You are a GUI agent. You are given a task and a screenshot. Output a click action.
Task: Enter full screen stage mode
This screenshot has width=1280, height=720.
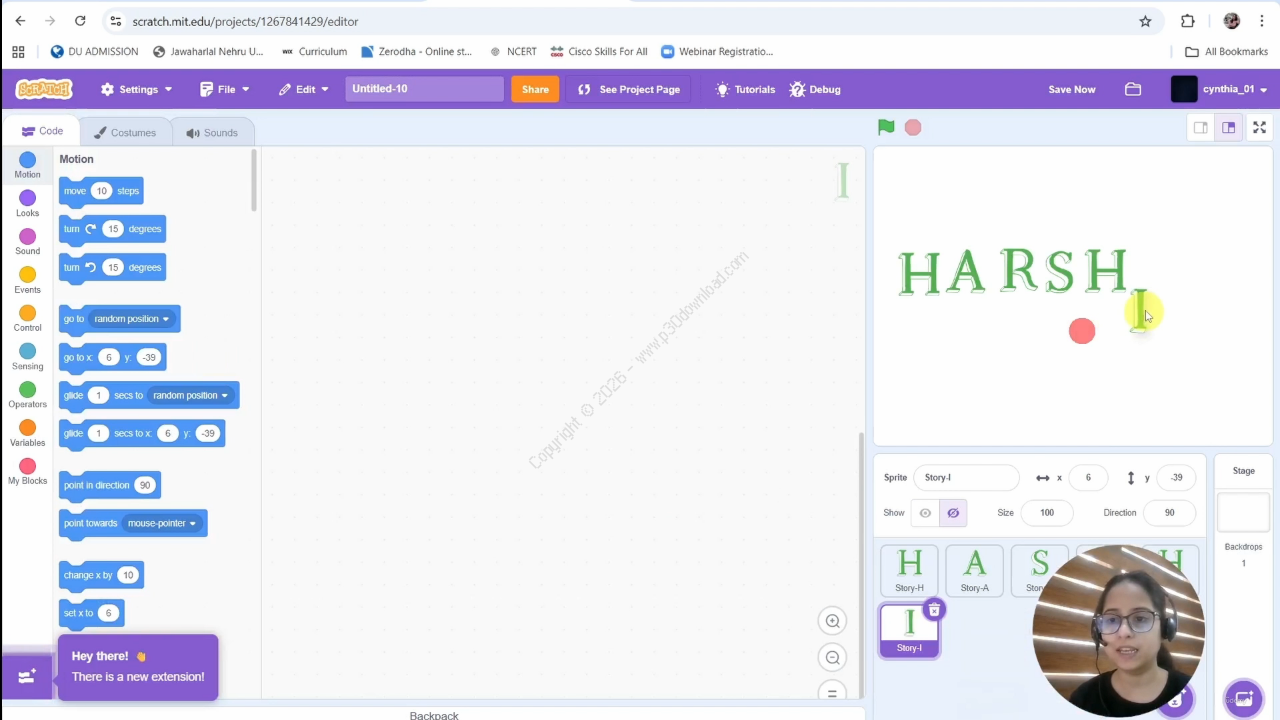(x=1259, y=127)
